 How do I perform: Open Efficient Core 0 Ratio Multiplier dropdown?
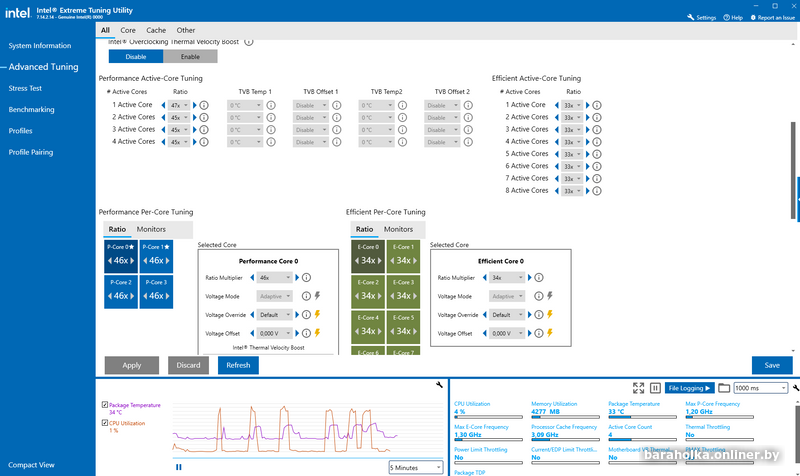pyautogui.click(x=507, y=278)
